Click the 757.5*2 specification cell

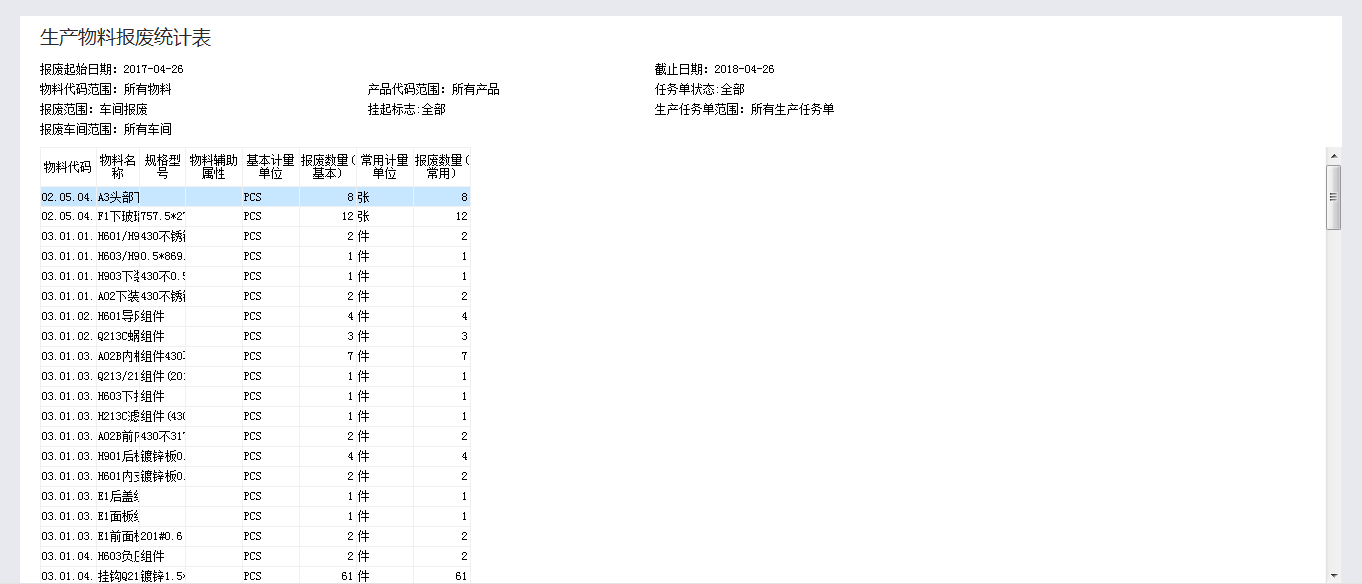click(163, 216)
